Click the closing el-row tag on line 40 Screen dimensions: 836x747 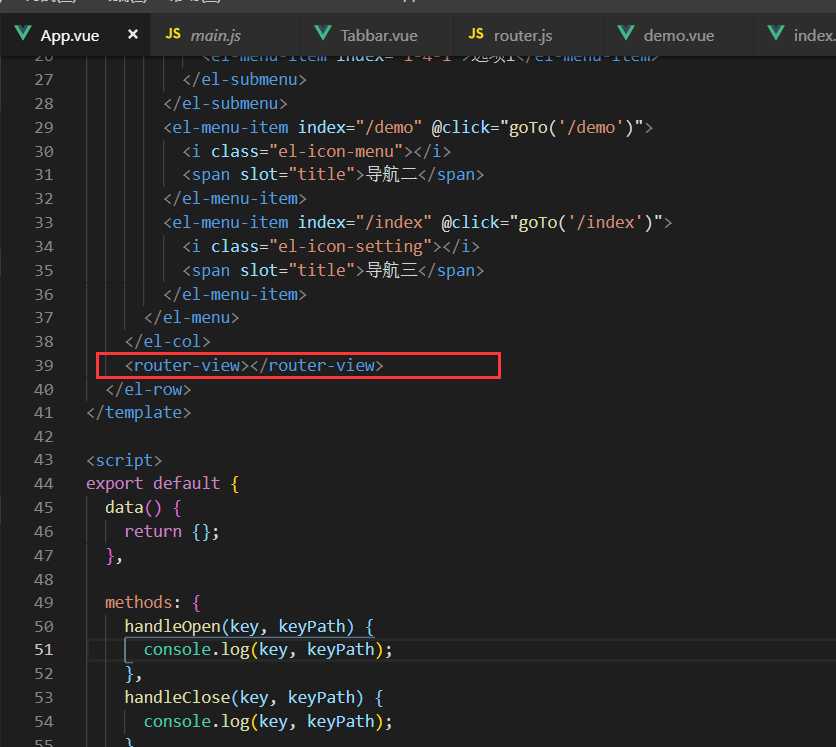coord(148,390)
